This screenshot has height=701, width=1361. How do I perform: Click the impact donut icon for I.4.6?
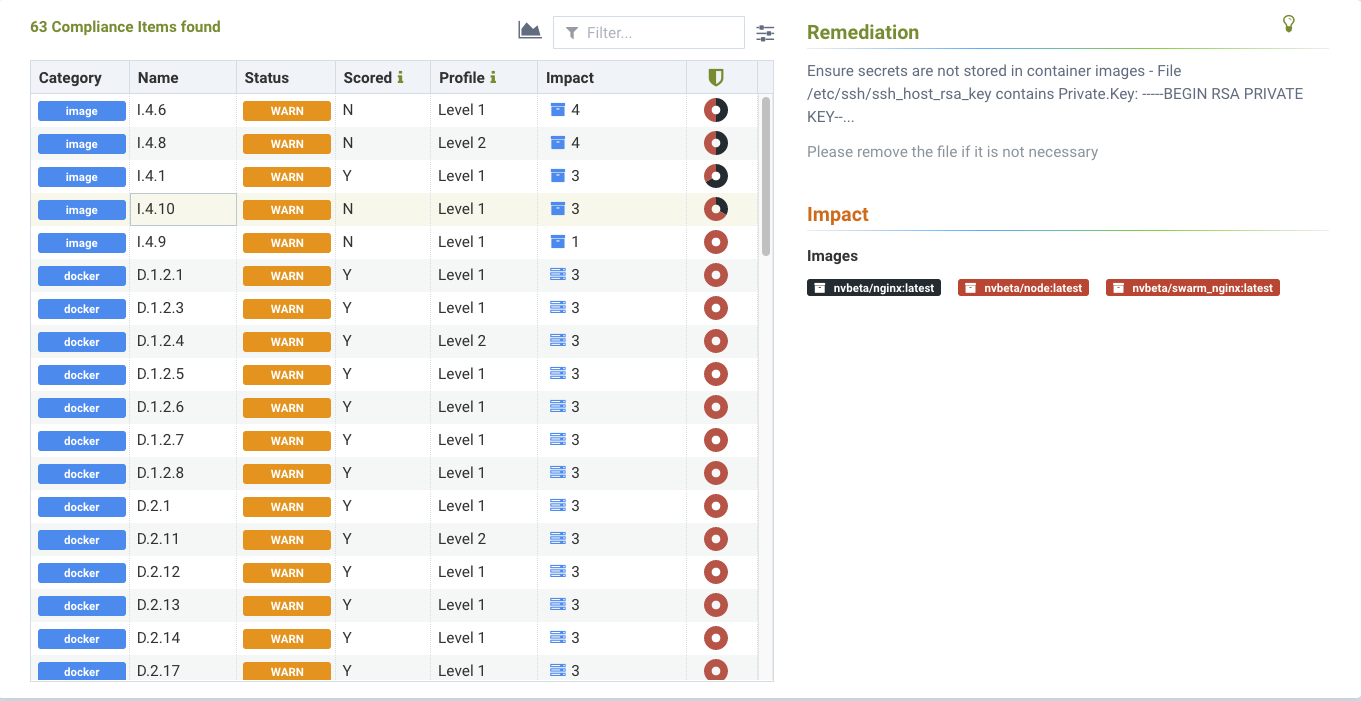point(715,110)
